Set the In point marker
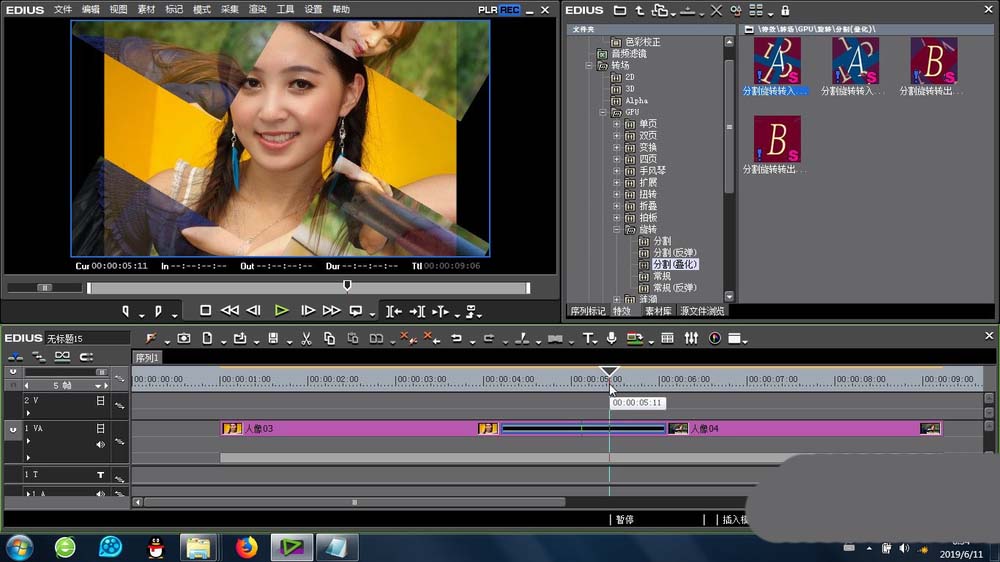 [x=126, y=311]
